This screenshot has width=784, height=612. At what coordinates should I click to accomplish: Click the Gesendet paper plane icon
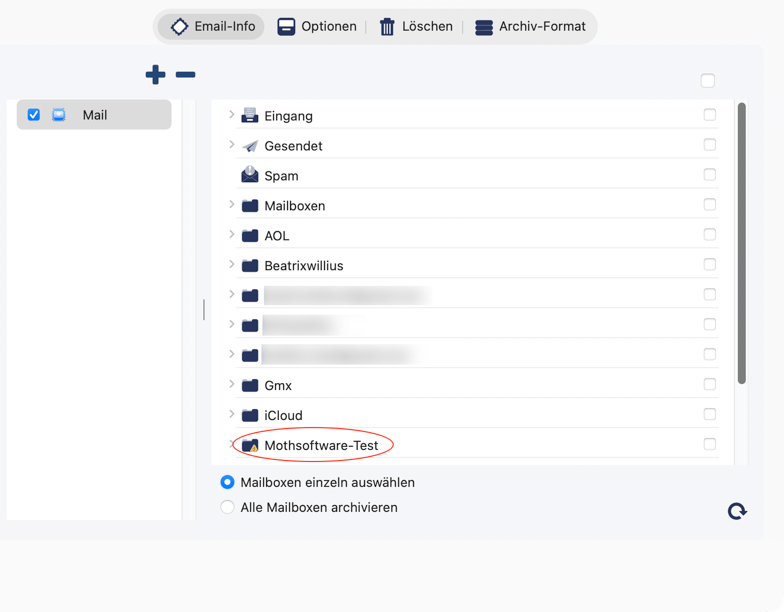click(250, 146)
